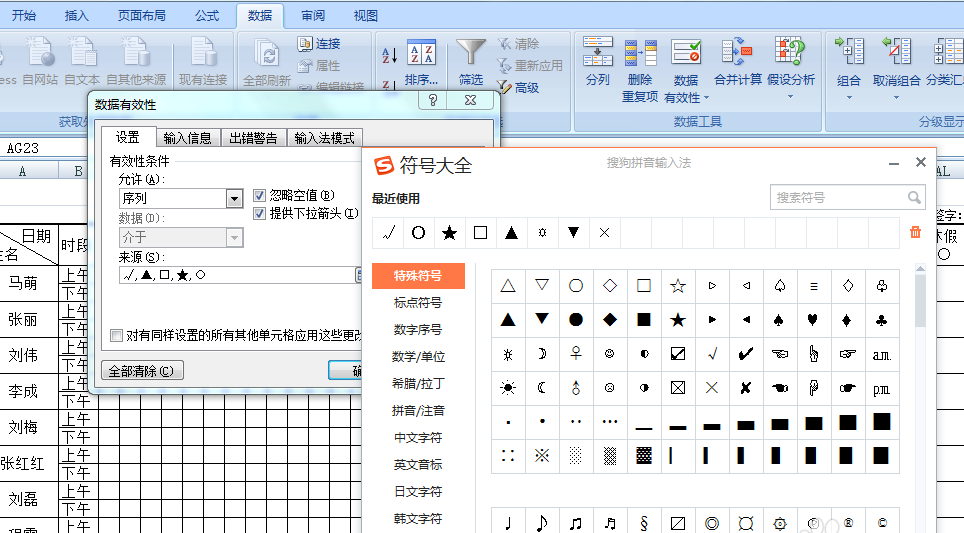
Task: Check apply changes to all same cells
Action: click(116, 335)
